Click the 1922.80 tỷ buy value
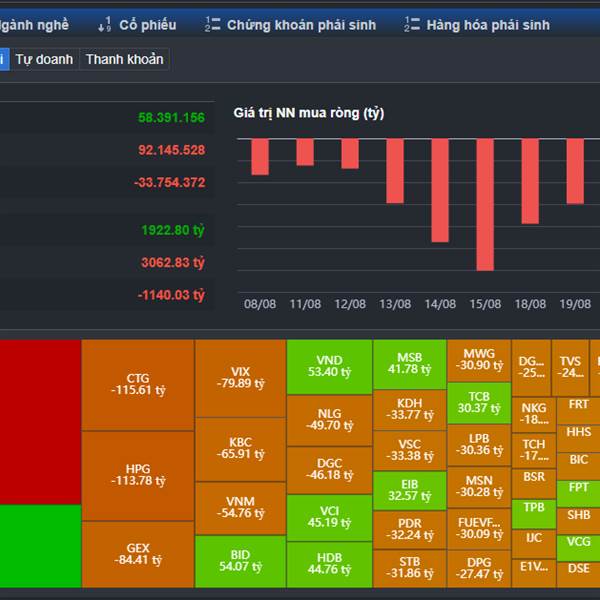Image resolution: width=600 pixels, height=600 pixels. [173, 230]
